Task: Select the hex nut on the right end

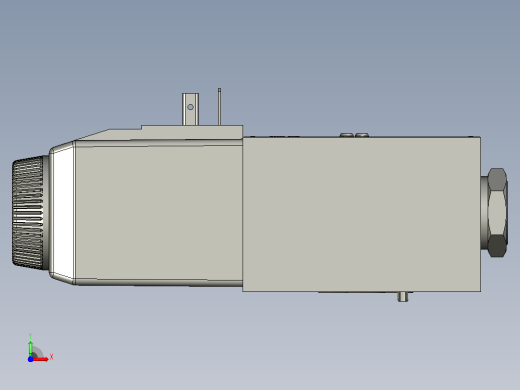Action: click(498, 213)
